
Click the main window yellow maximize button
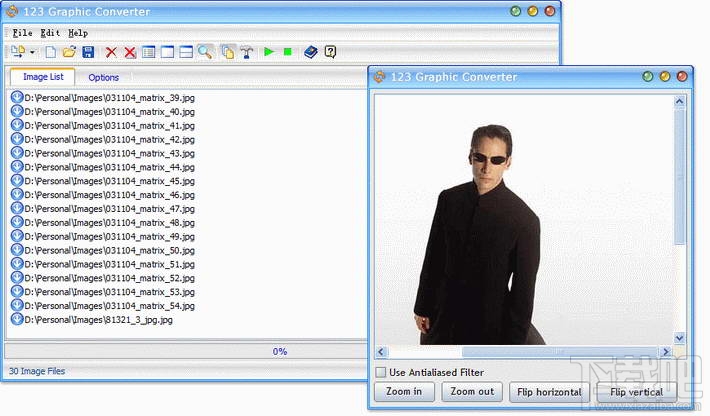coord(532,11)
